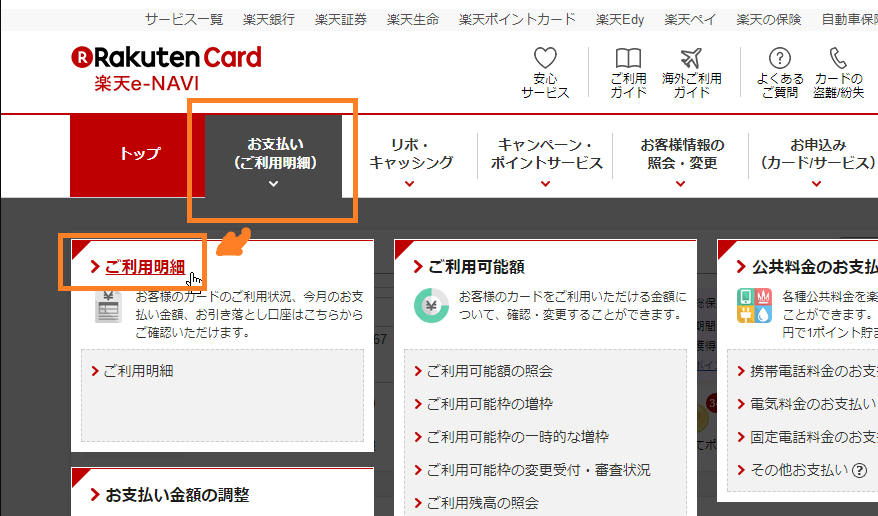Image resolution: width=878 pixels, height=516 pixels.
Task: Open the お支払い(ご利用明細) menu tab
Action: tap(273, 156)
